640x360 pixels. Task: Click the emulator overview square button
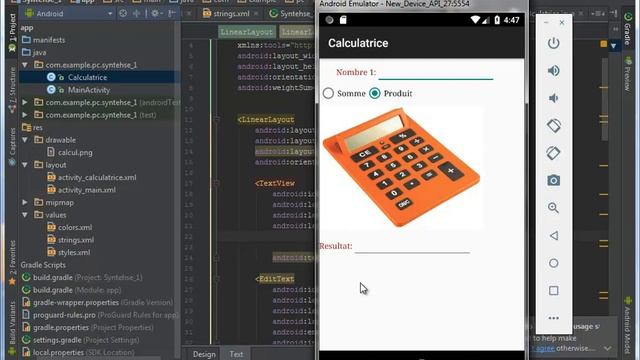(x=553, y=291)
